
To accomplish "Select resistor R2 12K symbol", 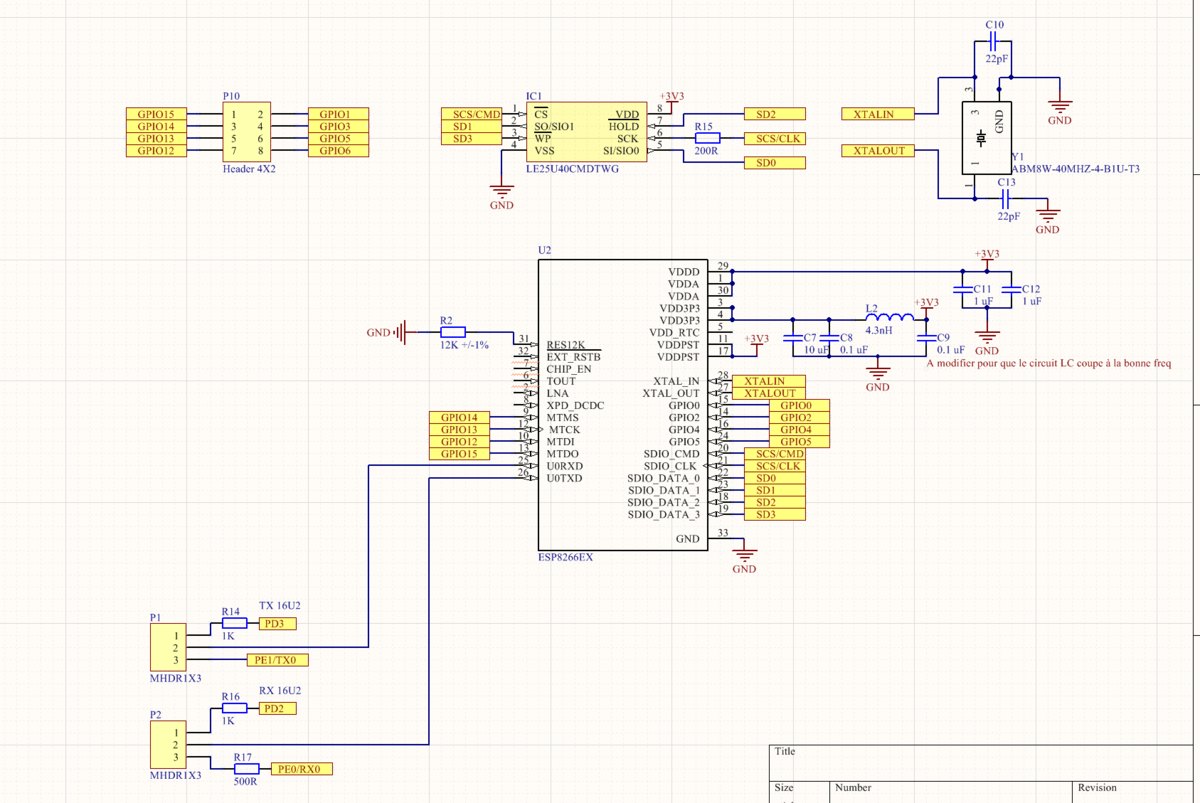I will coord(452,332).
